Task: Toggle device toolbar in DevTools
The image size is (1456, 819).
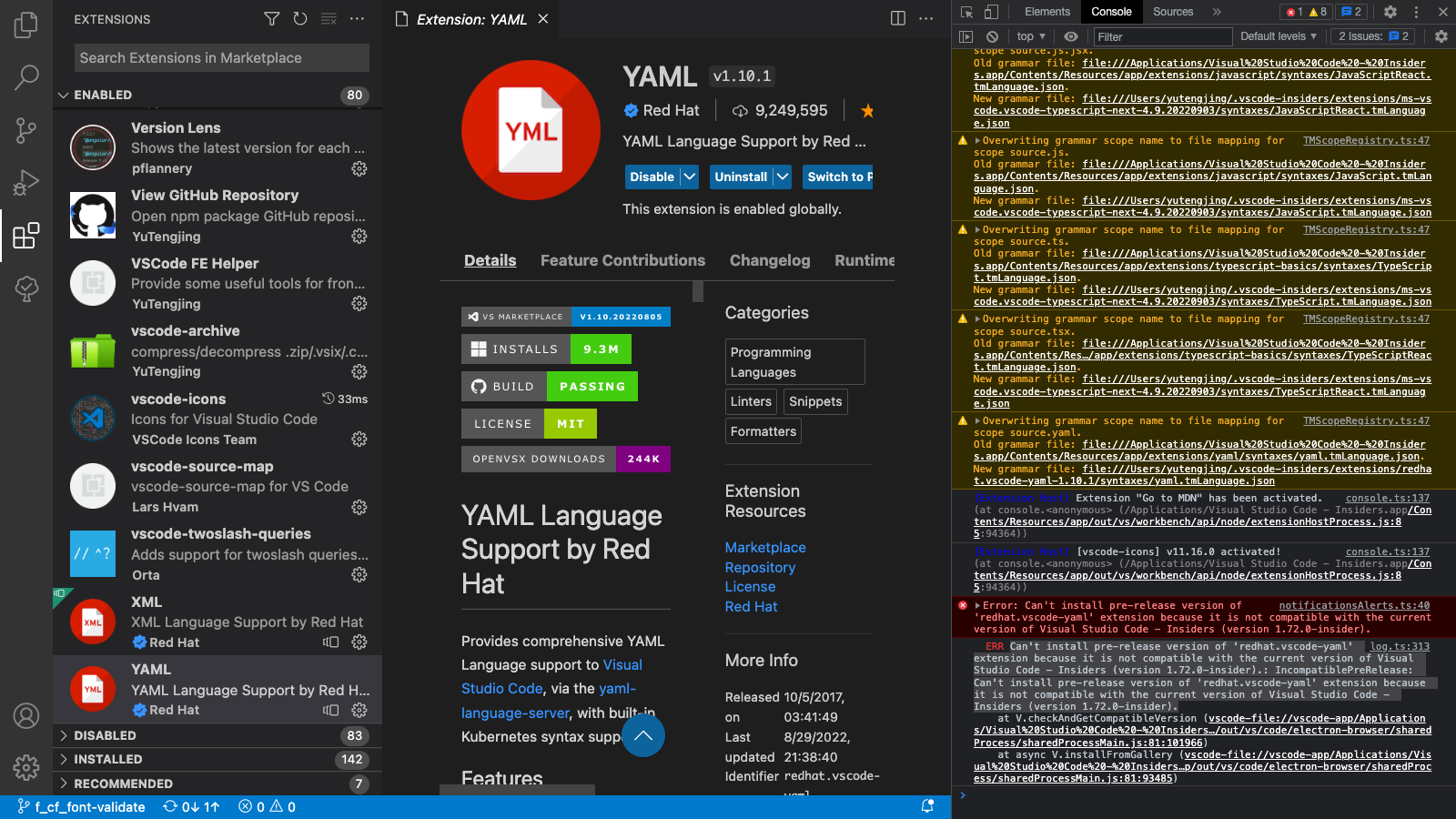Action: point(991,12)
